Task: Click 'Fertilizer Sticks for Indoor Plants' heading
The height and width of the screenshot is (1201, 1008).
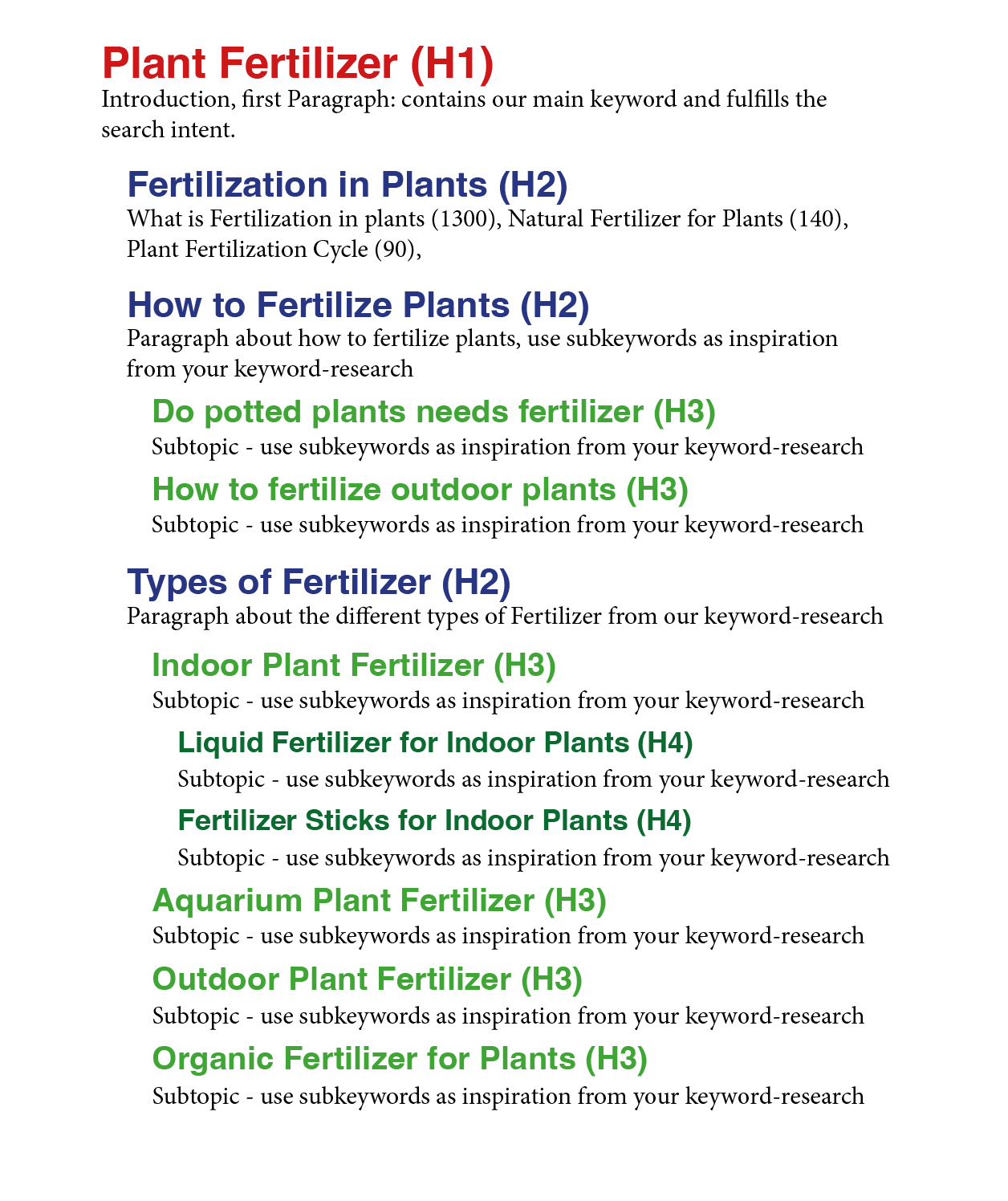Action: (x=434, y=820)
